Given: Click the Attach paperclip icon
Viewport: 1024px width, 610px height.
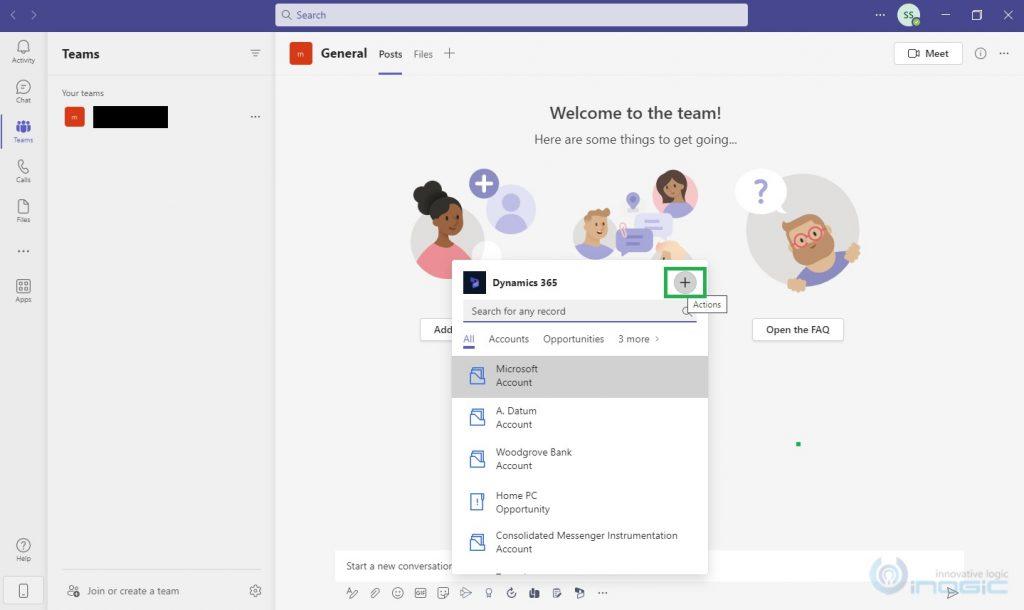Looking at the screenshot, I should (375, 593).
